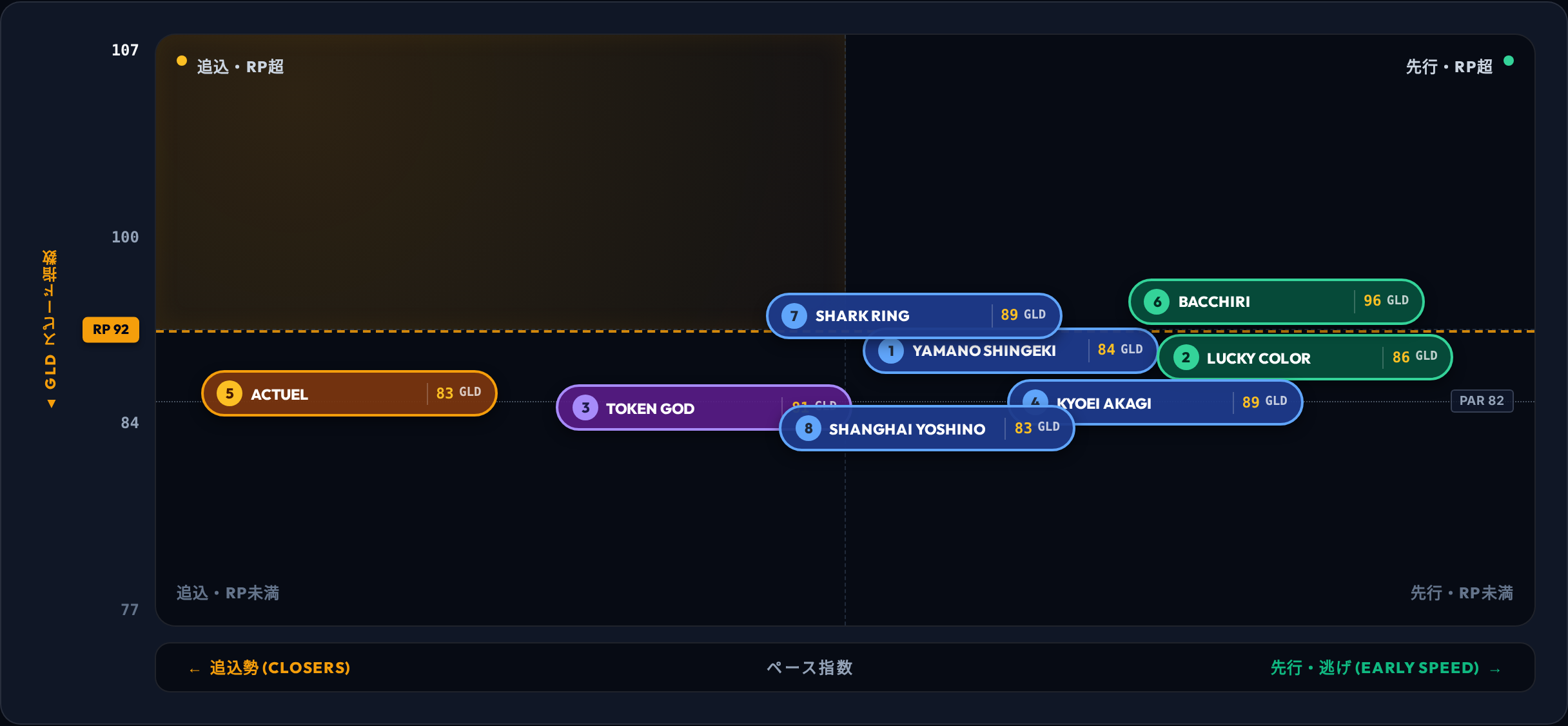Click the 83 GLD value on Actuel
Screen dimensions: 1568x726
[458, 393]
